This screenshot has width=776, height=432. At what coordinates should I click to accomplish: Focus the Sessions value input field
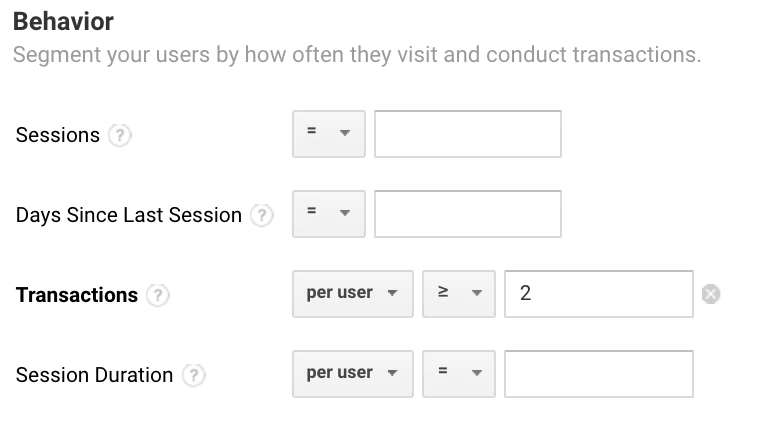pyautogui.click(x=467, y=134)
